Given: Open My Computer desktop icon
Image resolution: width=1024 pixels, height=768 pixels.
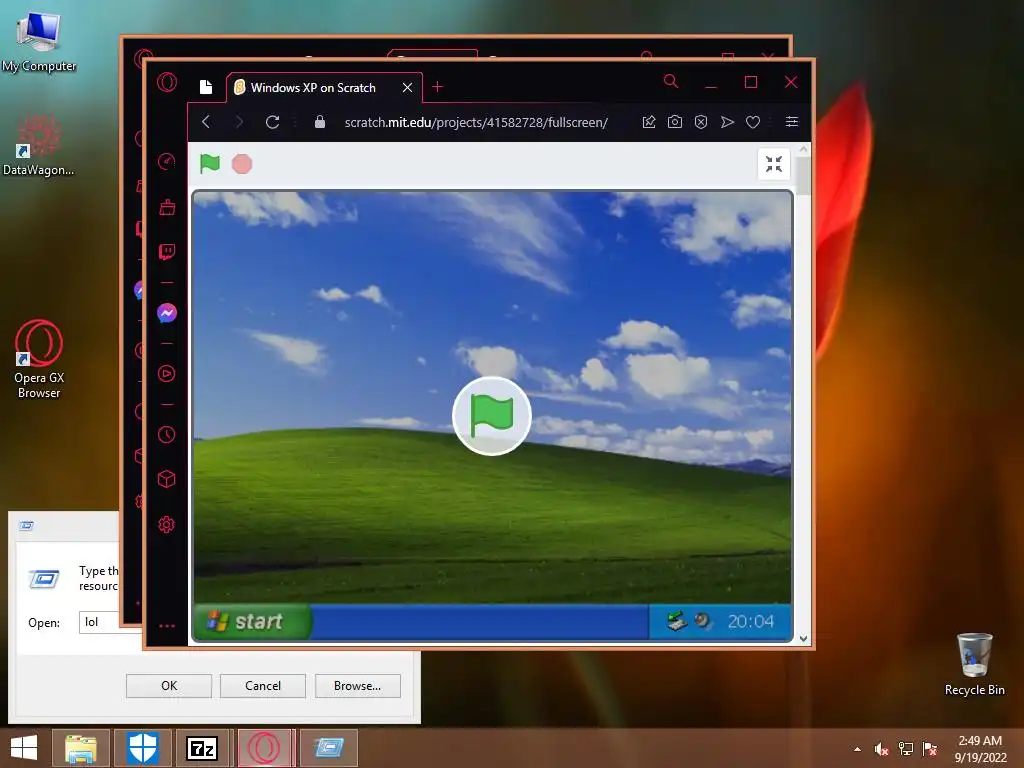Looking at the screenshot, I should [39, 40].
